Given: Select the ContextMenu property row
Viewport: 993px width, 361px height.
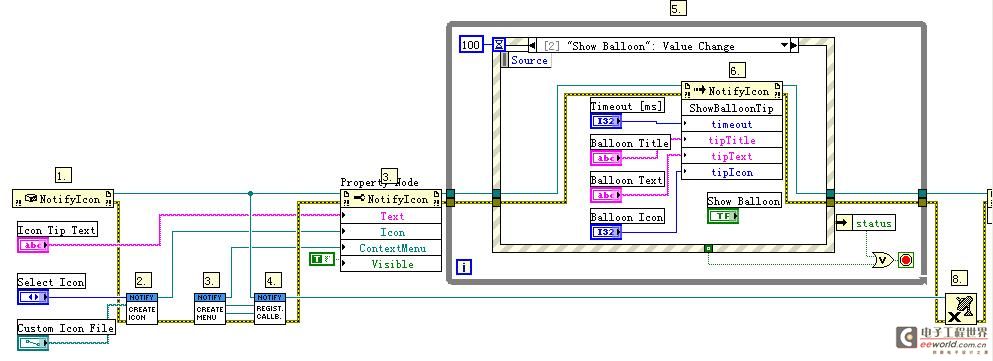Looking at the screenshot, I should [x=391, y=248].
